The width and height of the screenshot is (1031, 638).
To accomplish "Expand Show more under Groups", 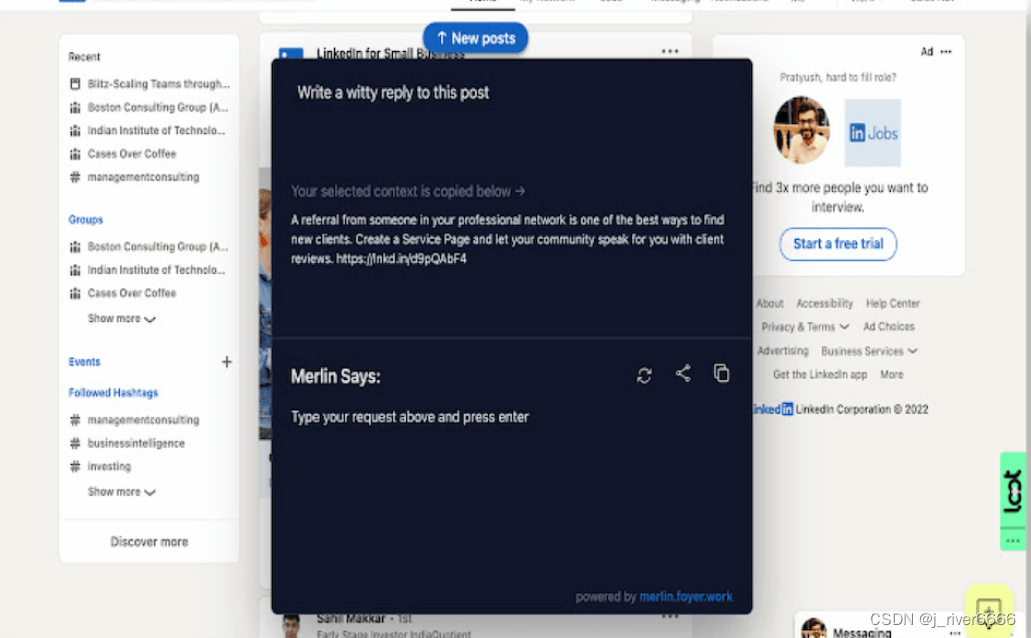I will coord(121,318).
